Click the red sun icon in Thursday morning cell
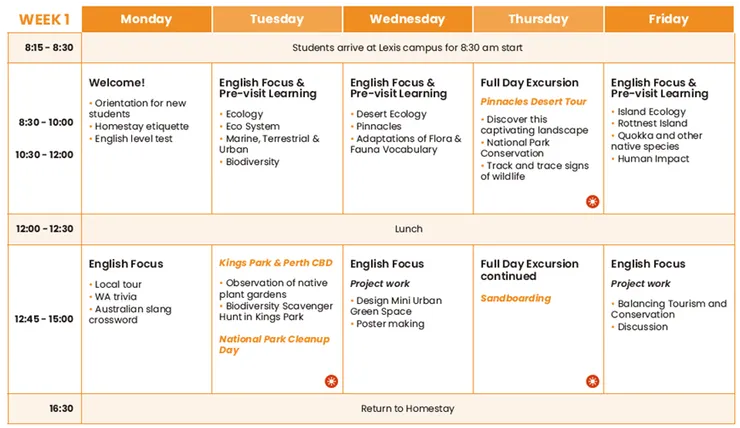The width and height of the screenshot is (740, 428). coord(592,201)
